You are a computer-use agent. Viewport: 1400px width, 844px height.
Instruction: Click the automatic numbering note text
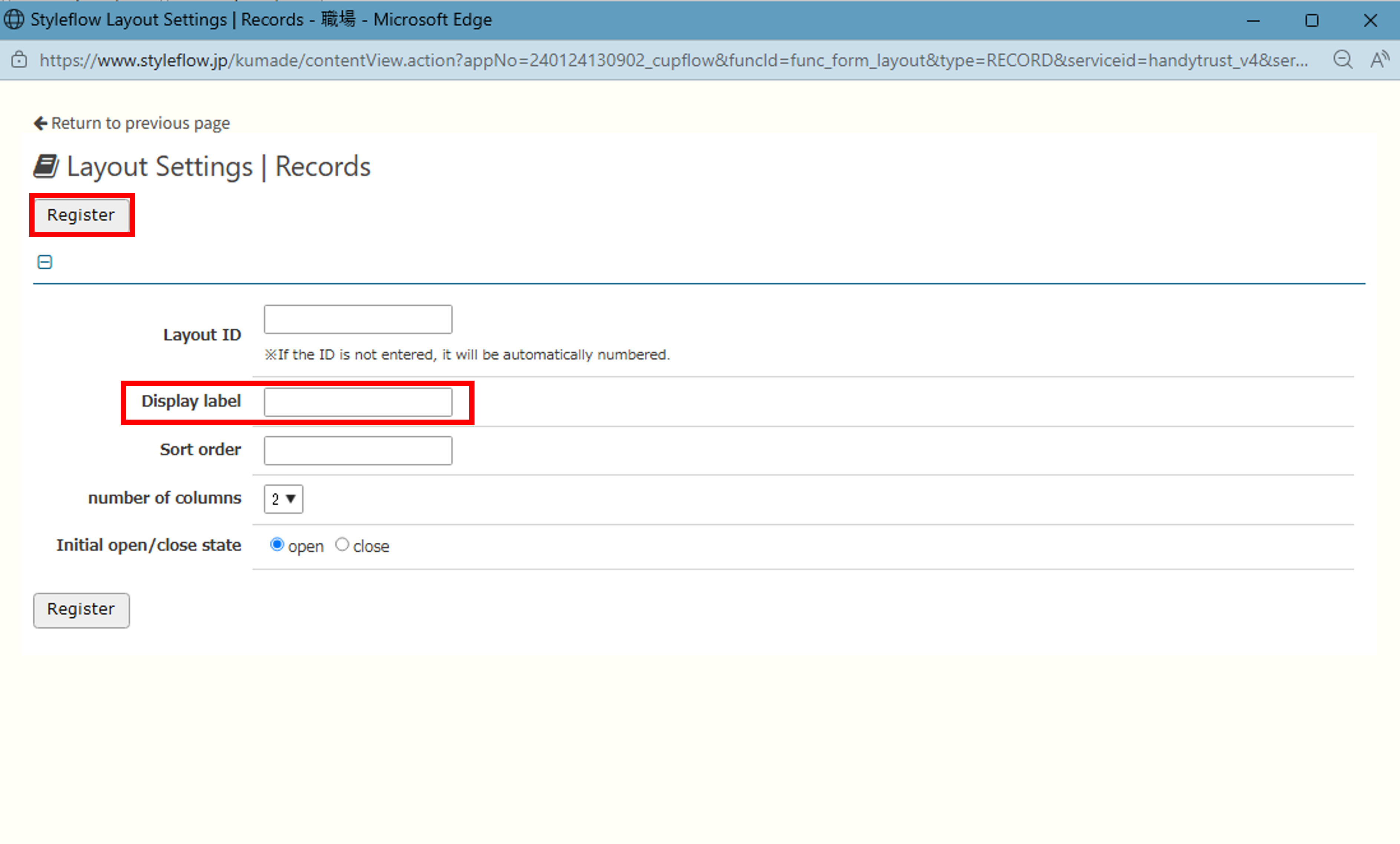pyautogui.click(x=467, y=355)
